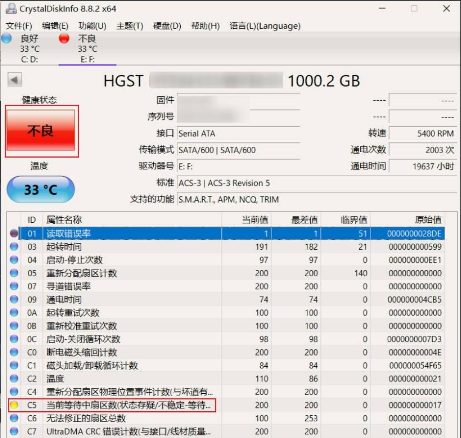Open the 编辑(E) menu
Screen dimensions: 461x438
pyautogui.click(x=55, y=26)
